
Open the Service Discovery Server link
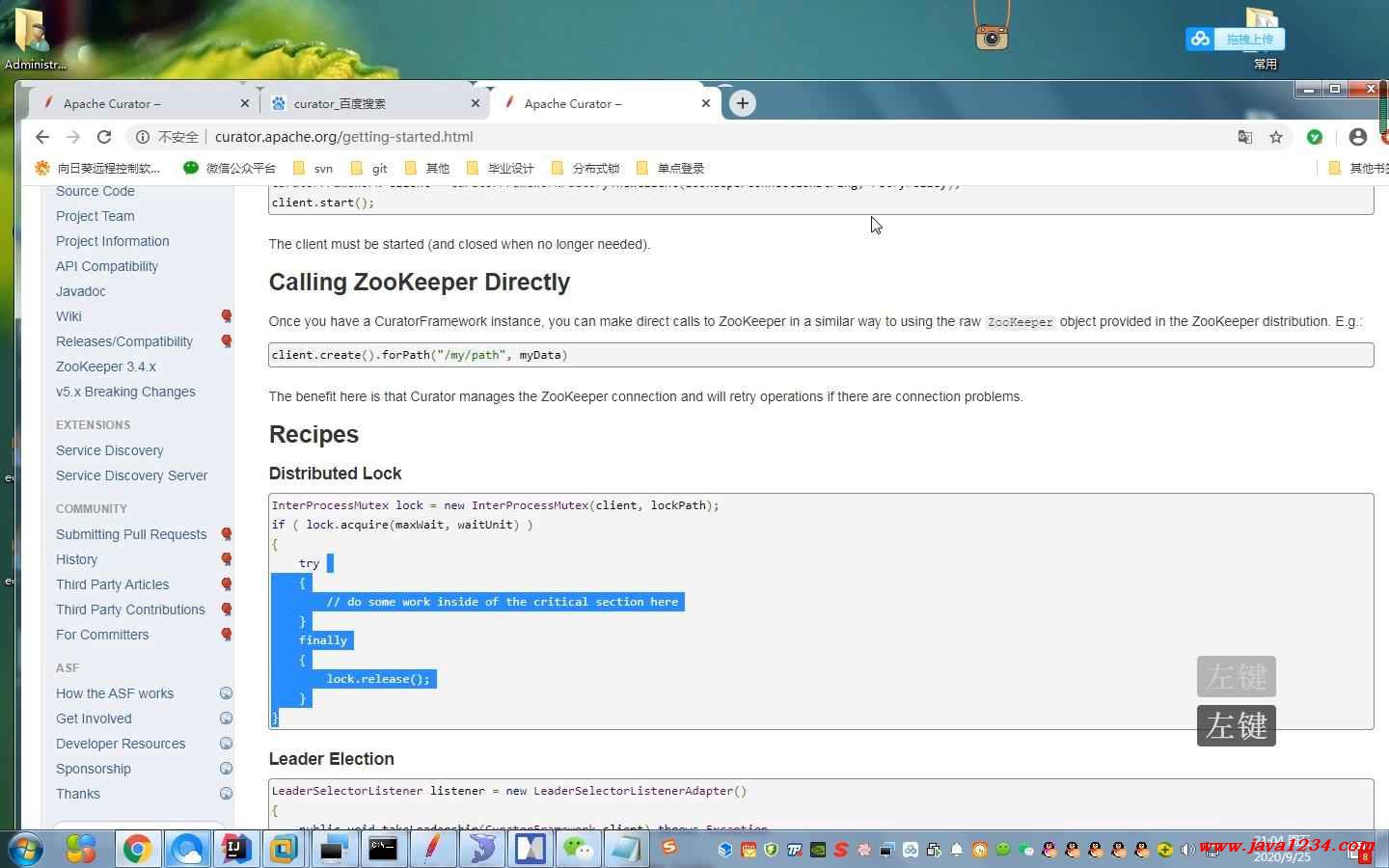(131, 475)
